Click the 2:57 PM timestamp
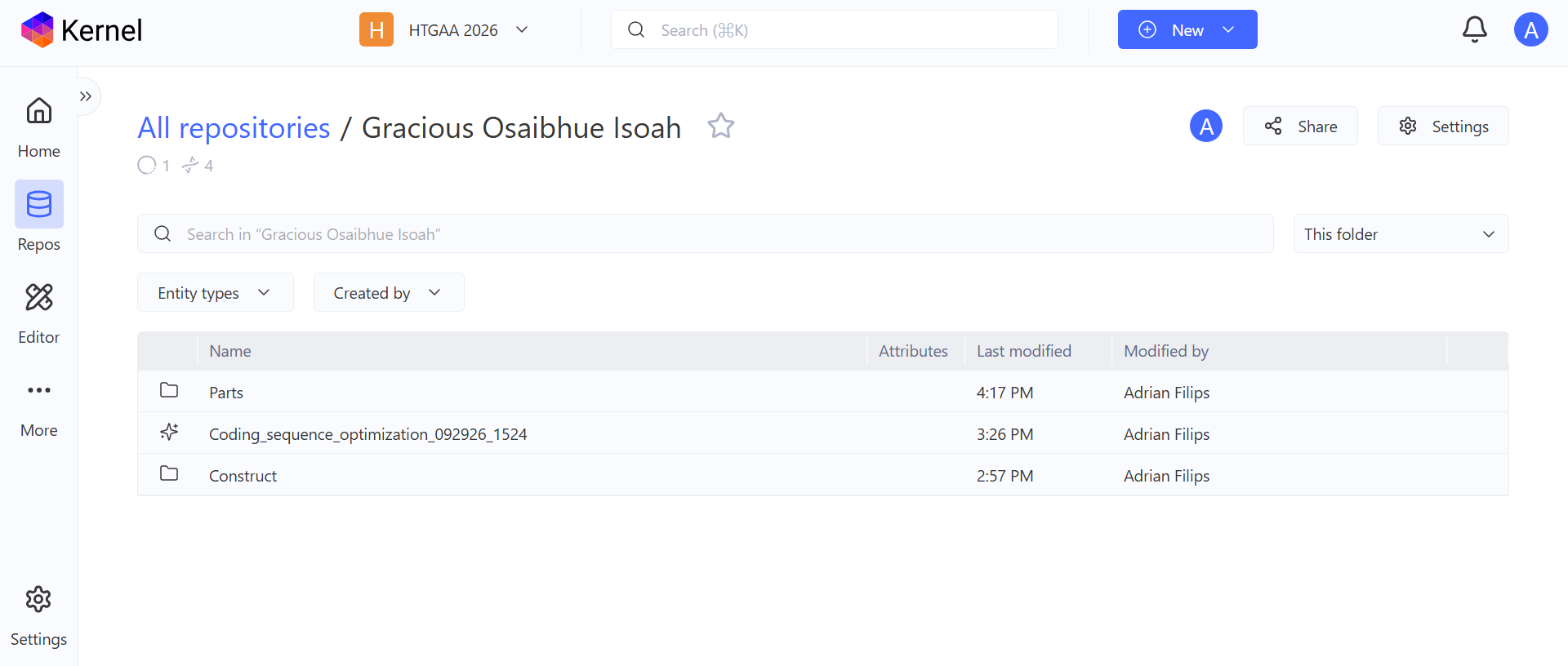The image size is (1568, 666). 1005,476
